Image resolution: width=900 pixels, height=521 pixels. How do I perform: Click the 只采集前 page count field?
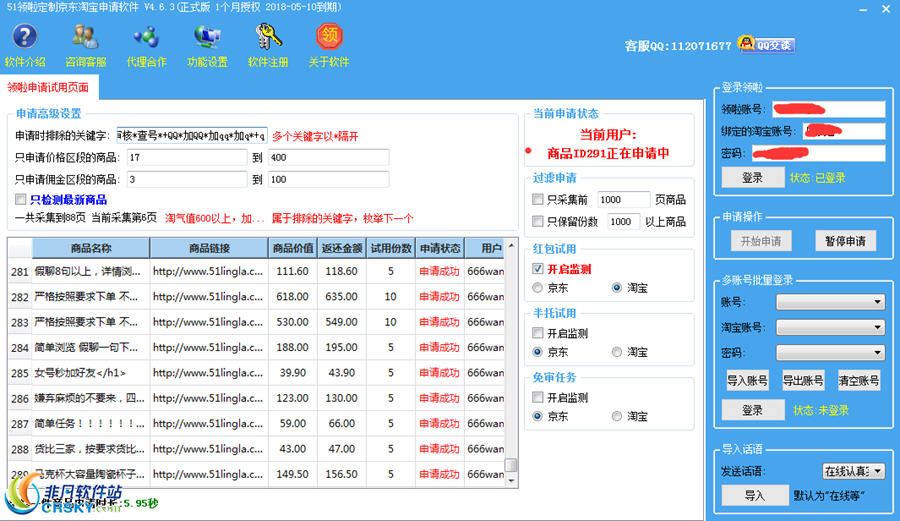pos(623,199)
